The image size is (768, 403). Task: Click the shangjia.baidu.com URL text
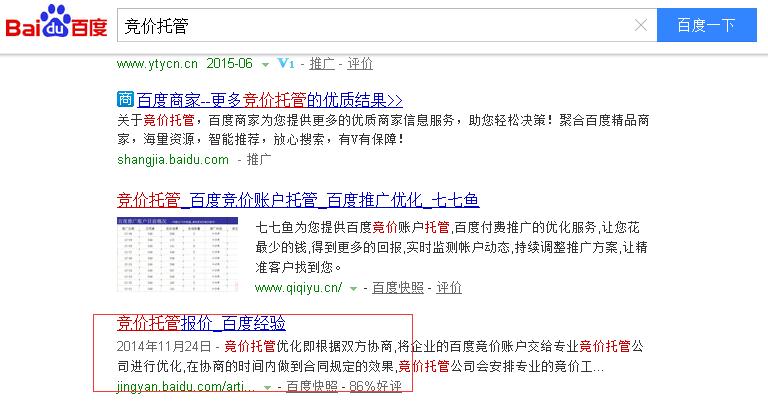pyautogui.click(x=173, y=160)
